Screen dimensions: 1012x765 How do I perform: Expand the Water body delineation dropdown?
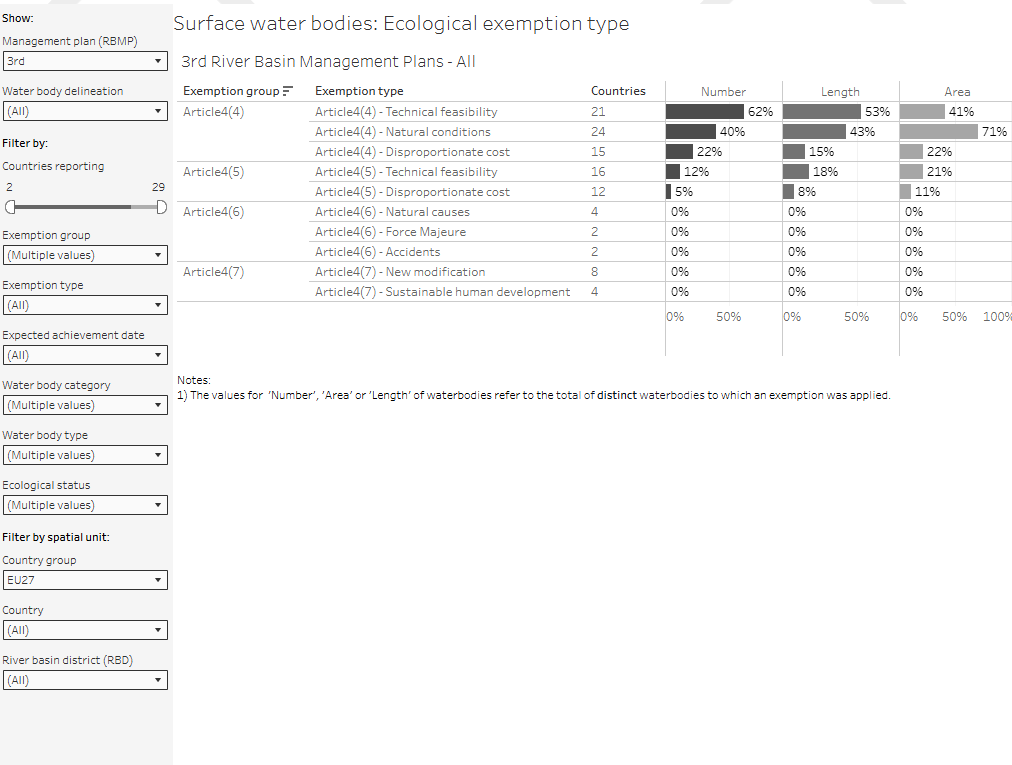[x=84, y=112]
